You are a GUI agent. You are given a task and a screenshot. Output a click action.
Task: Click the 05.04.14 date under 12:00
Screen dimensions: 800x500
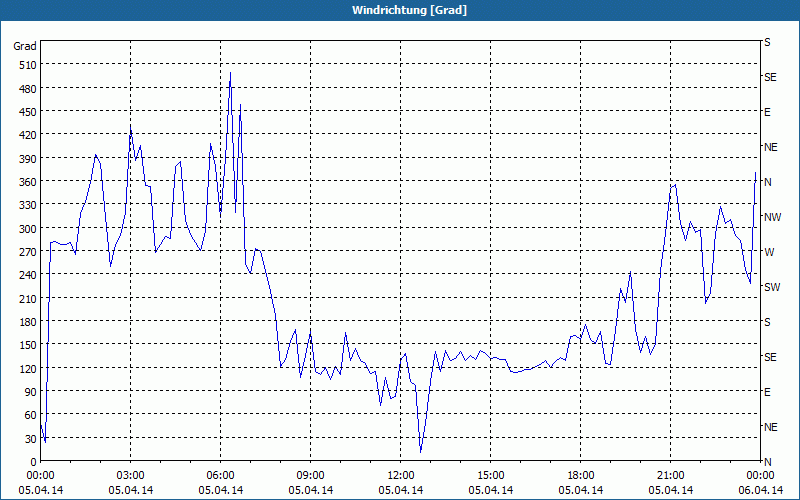point(401,490)
